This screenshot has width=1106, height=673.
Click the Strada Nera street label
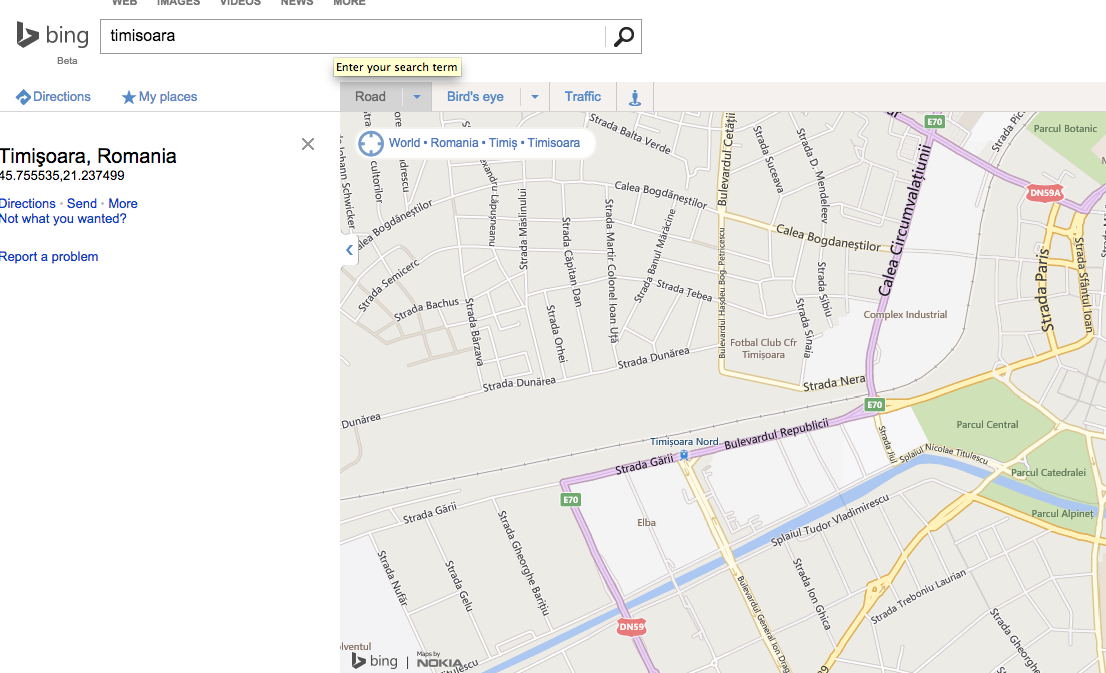pyautogui.click(x=834, y=383)
